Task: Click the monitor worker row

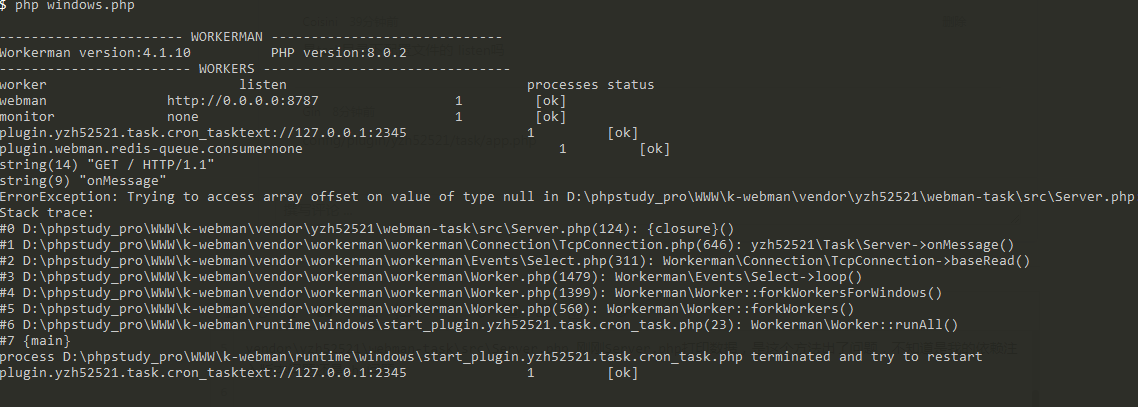Action: click(x=283, y=117)
